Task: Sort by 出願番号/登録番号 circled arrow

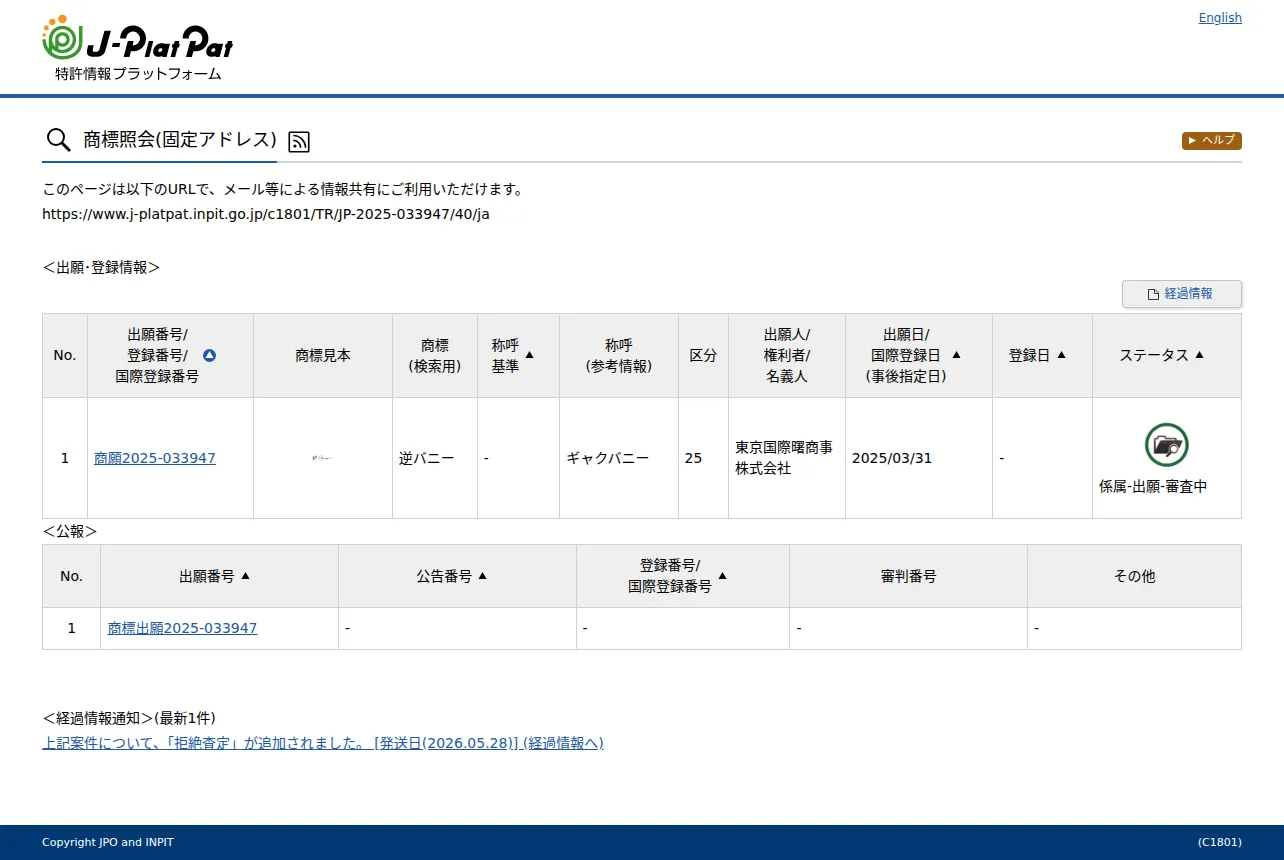Action: (x=209, y=355)
